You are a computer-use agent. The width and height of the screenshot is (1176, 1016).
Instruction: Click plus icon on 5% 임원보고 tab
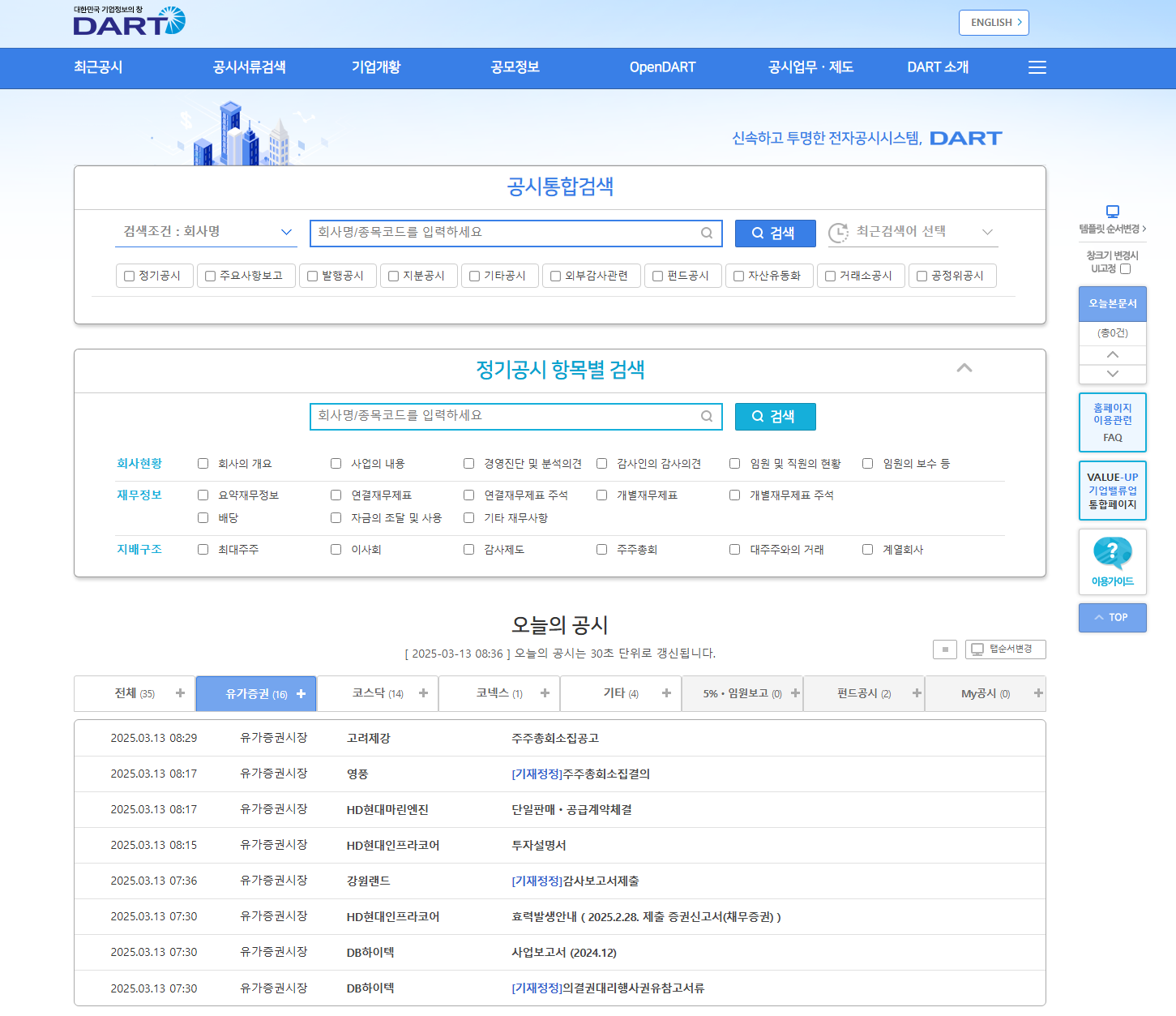(x=795, y=693)
